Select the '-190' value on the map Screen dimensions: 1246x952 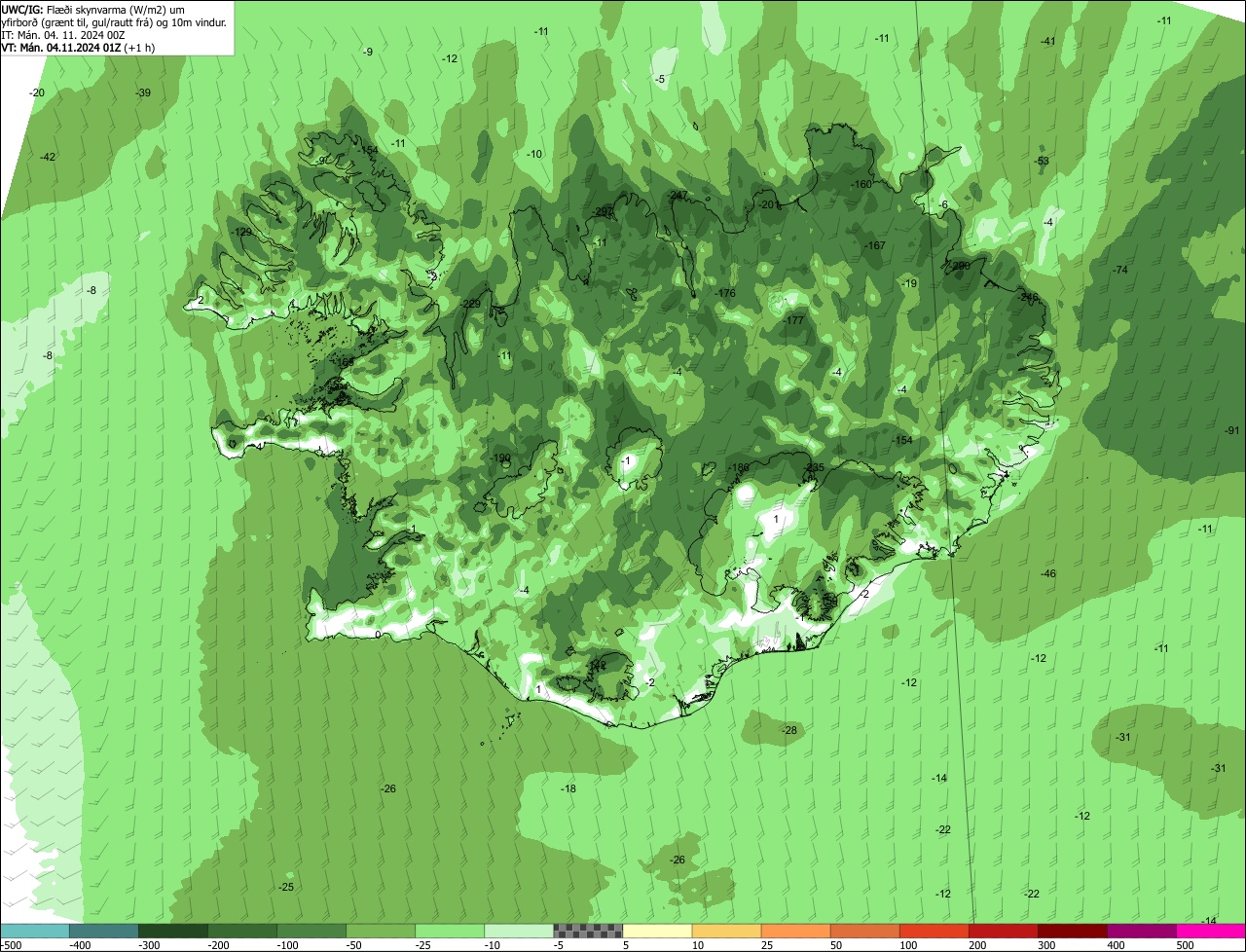point(500,458)
